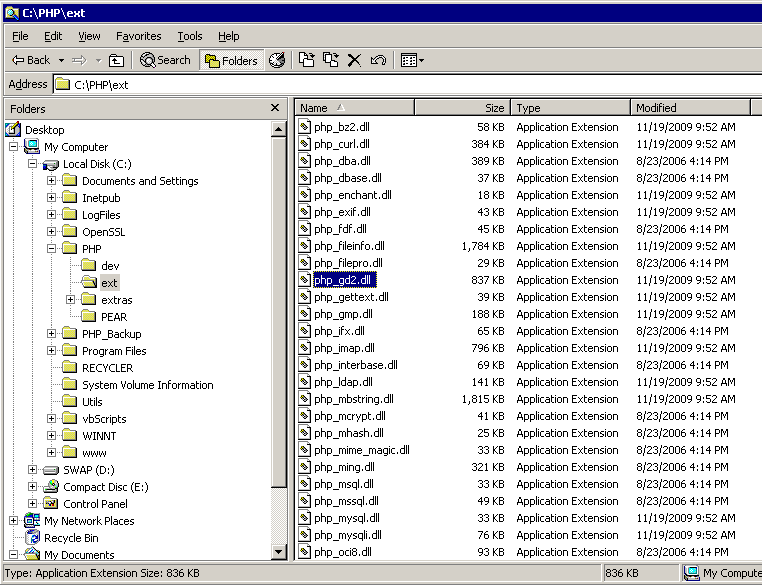Click the Address bar path field
762x585 pixels.
400,85
